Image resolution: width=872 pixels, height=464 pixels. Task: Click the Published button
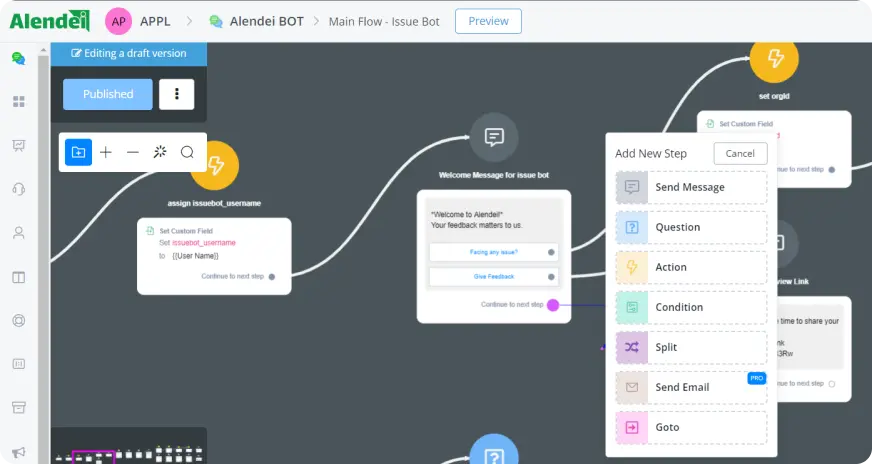pyautogui.click(x=108, y=94)
